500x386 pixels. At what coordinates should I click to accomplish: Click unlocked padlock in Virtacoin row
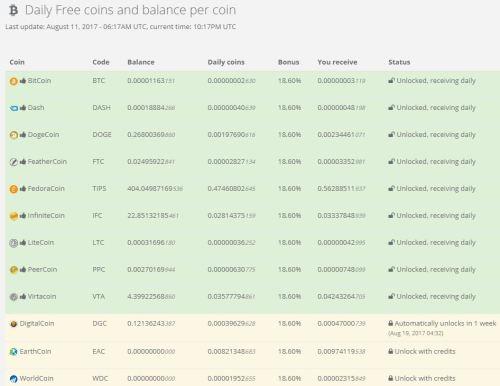pyautogui.click(x=391, y=296)
